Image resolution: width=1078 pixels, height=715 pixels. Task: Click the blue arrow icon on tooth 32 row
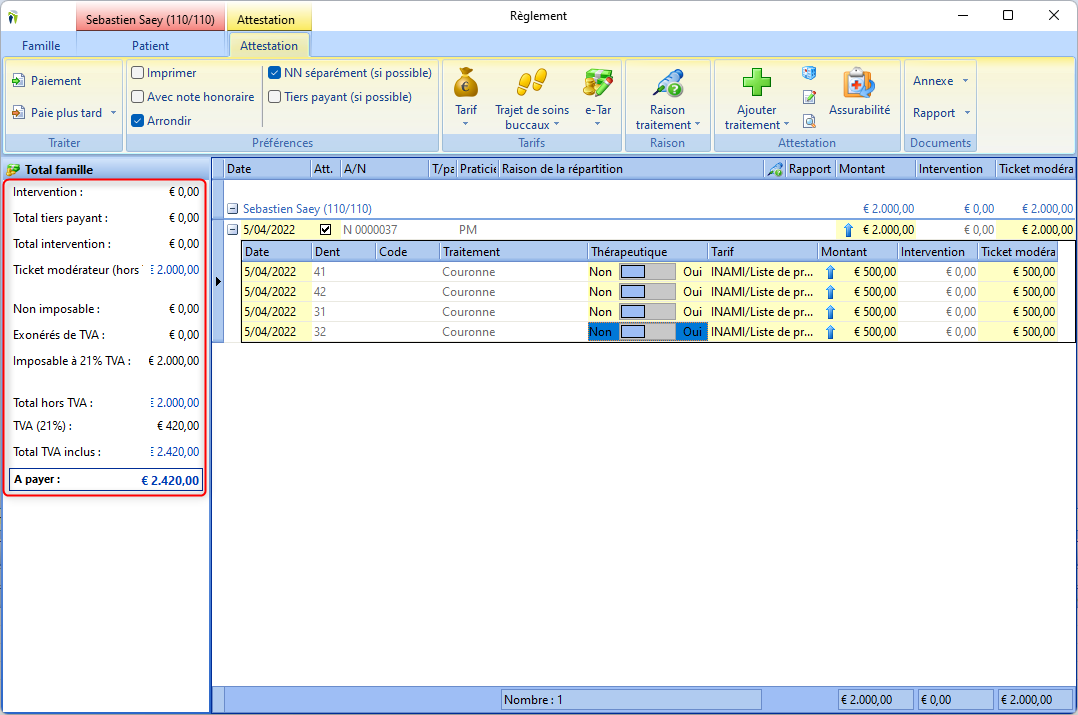tap(830, 332)
